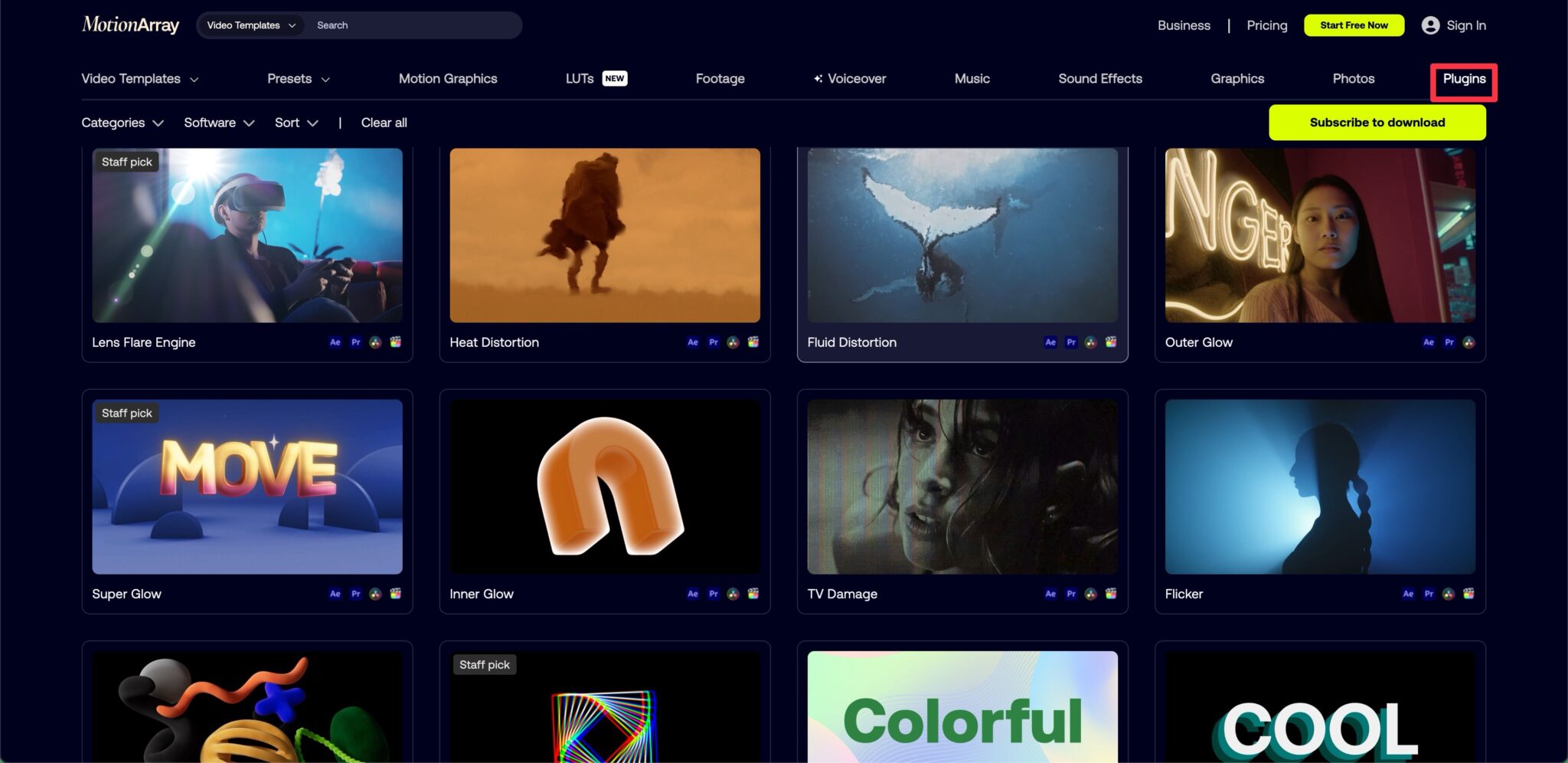Click DaVinci Resolve icon on Fluid Distortion card

coord(1091,342)
